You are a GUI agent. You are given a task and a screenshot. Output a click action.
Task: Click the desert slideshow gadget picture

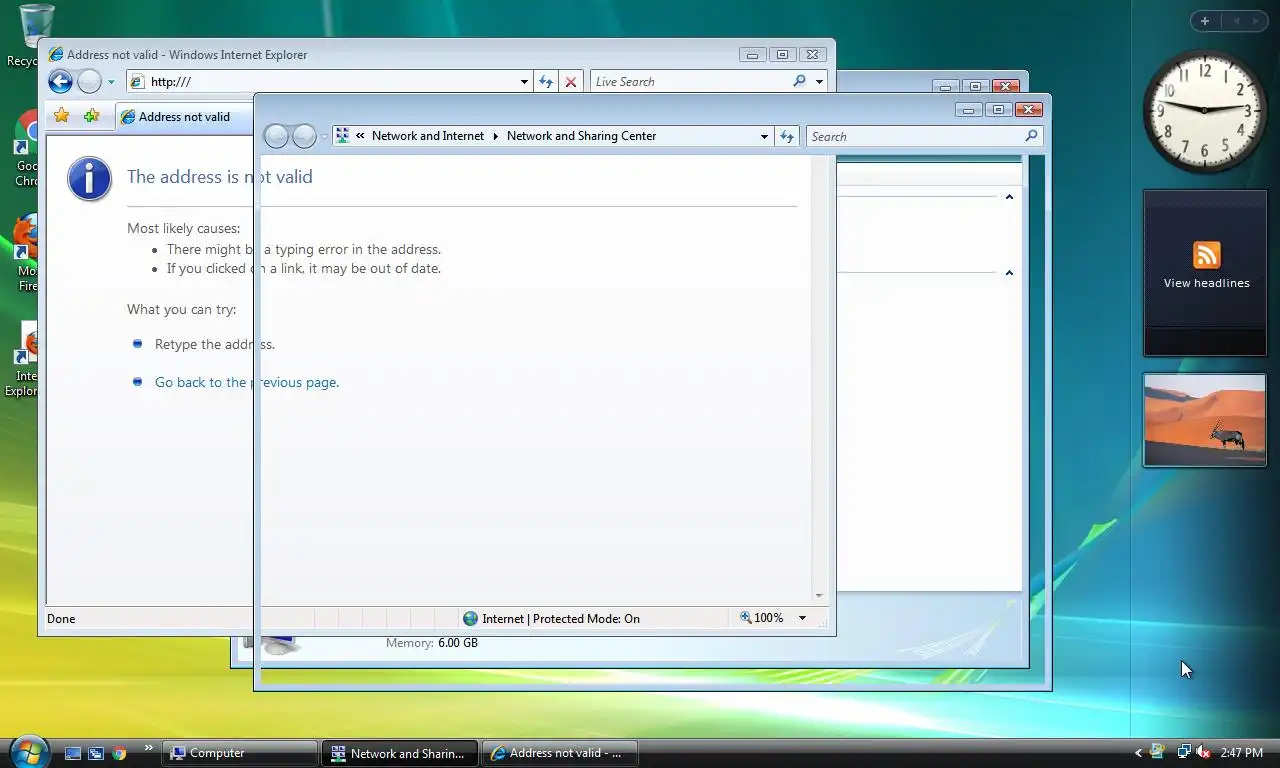[x=1205, y=420]
